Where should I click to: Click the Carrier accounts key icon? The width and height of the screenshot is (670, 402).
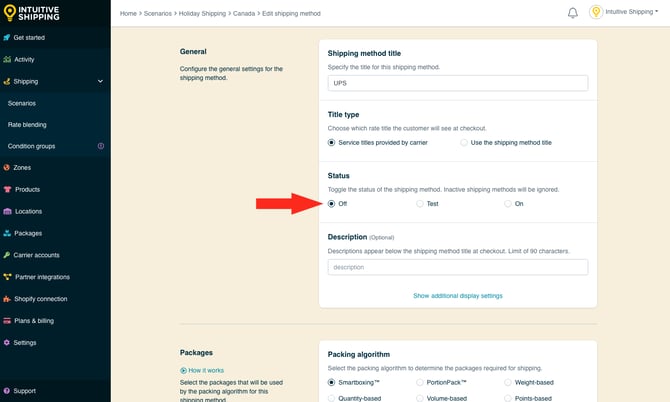click(7, 255)
